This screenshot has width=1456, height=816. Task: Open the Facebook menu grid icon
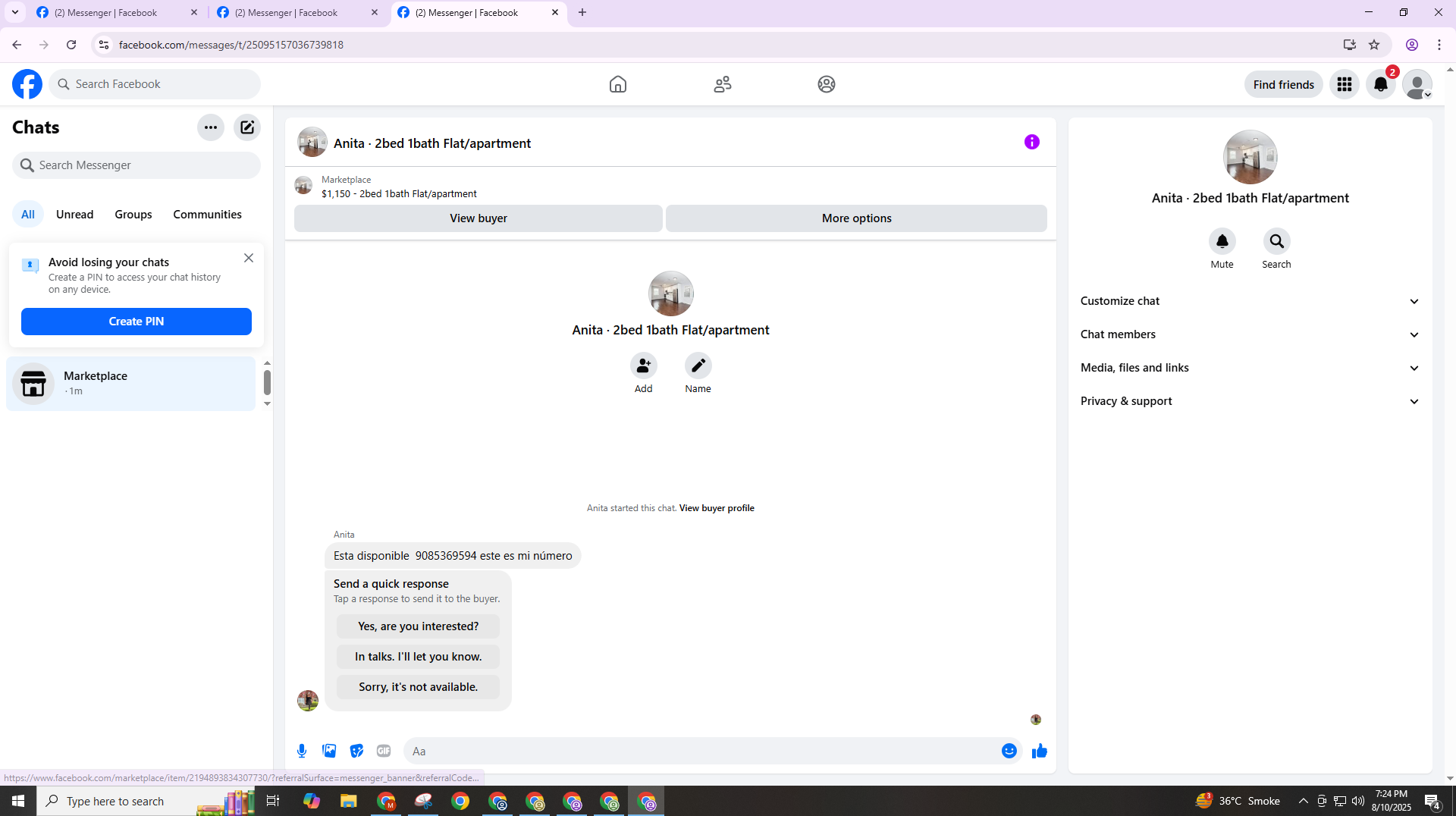[x=1345, y=84]
